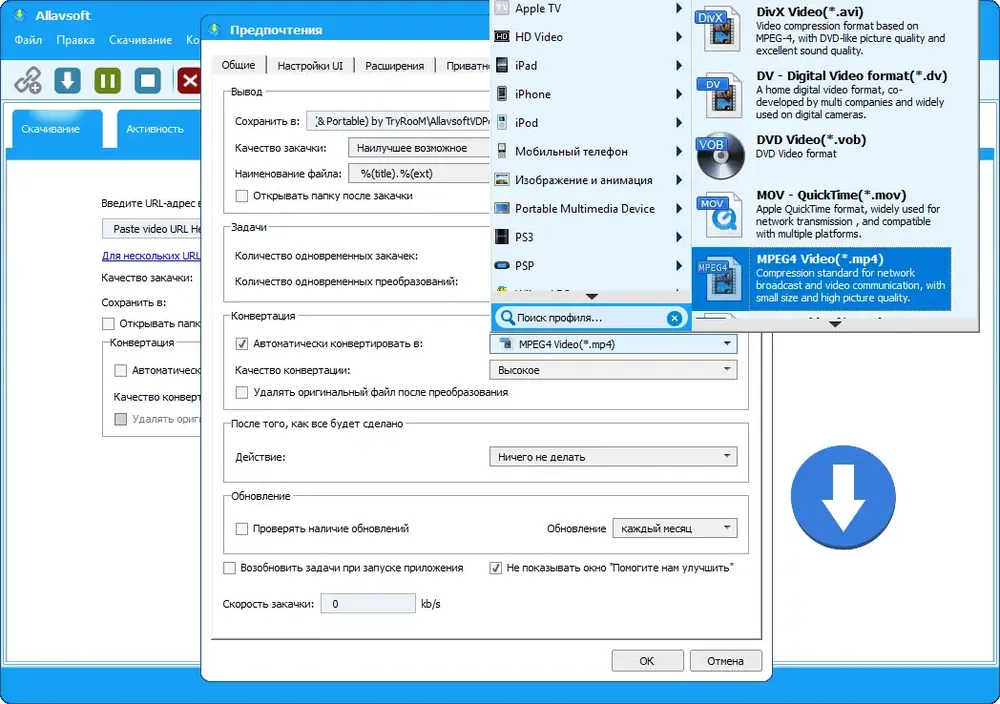Open the 'Действие' dropdown Ничего не делать
This screenshot has width=1000, height=704.
pos(613,457)
